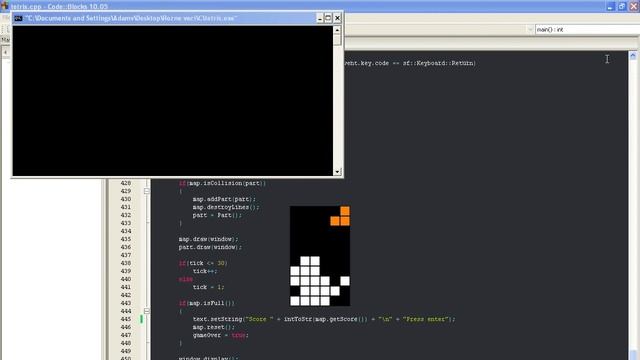Image resolution: width=640 pixels, height=360 pixels.
Task: Click the 'map.reset();' code line
Action: pos(213,327)
